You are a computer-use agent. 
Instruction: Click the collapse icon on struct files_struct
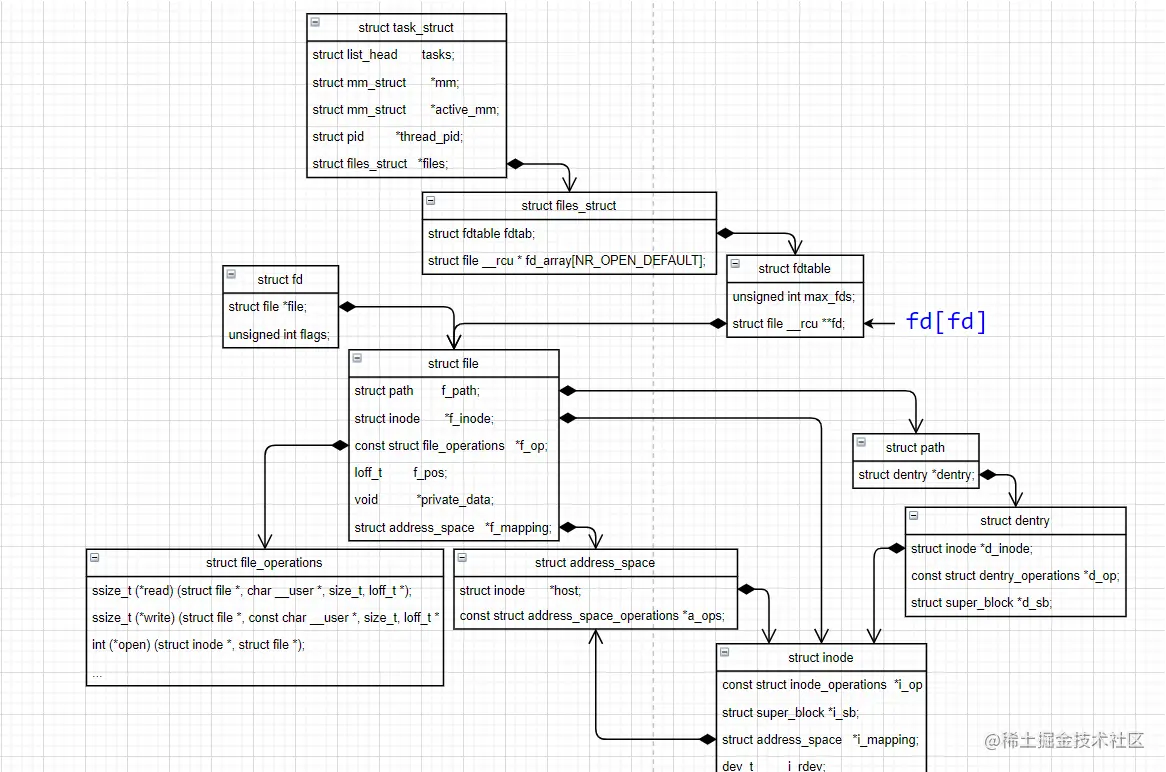(x=429, y=200)
